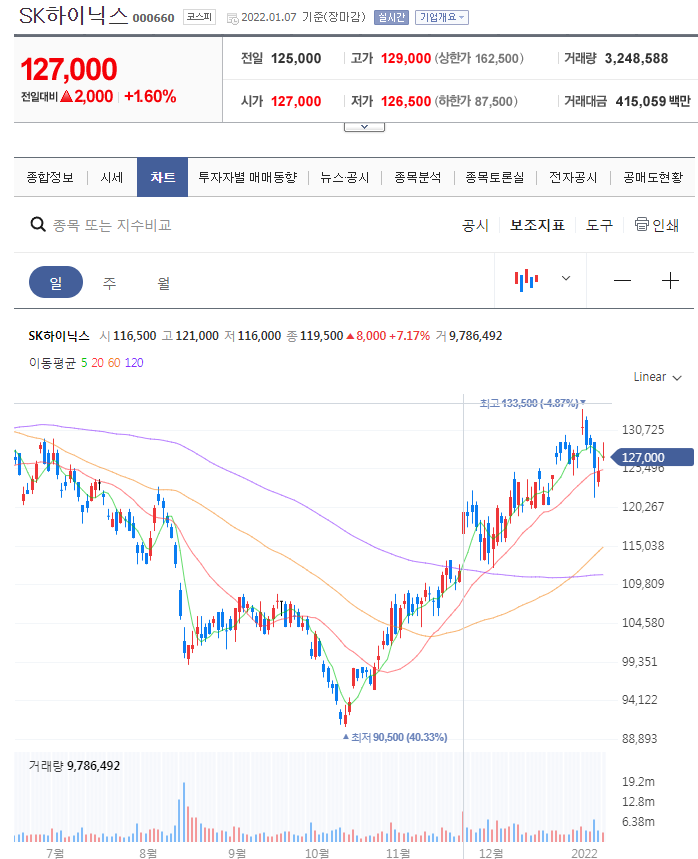This screenshot has height=859, width=698.
Task: Click the 실시간 button
Action: [391, 18]
